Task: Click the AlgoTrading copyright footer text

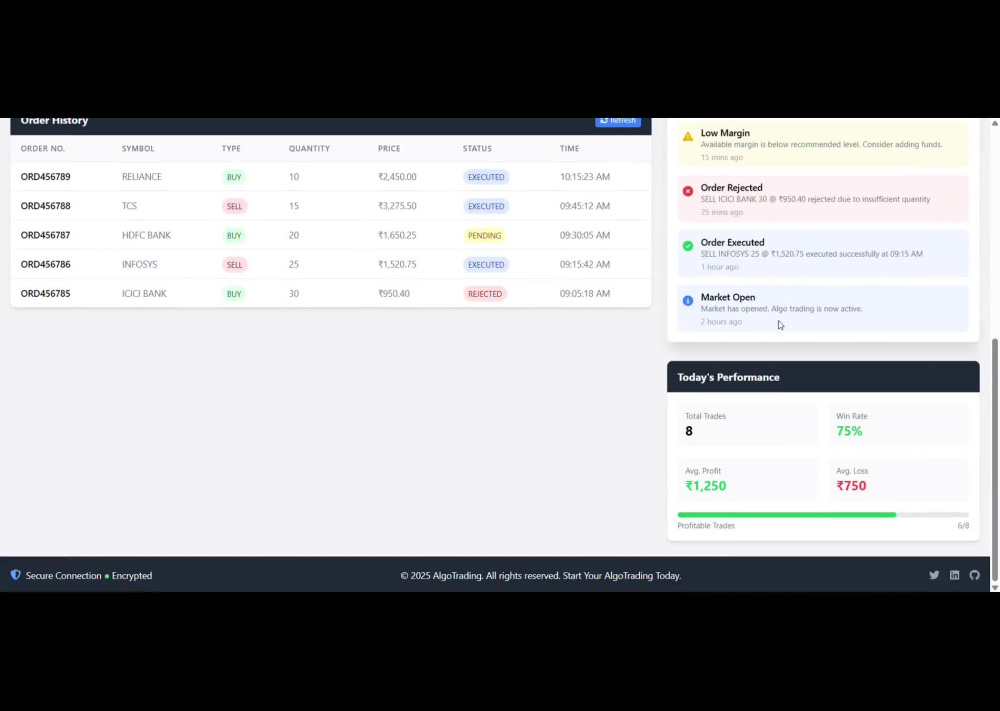Action: [540, 575]
